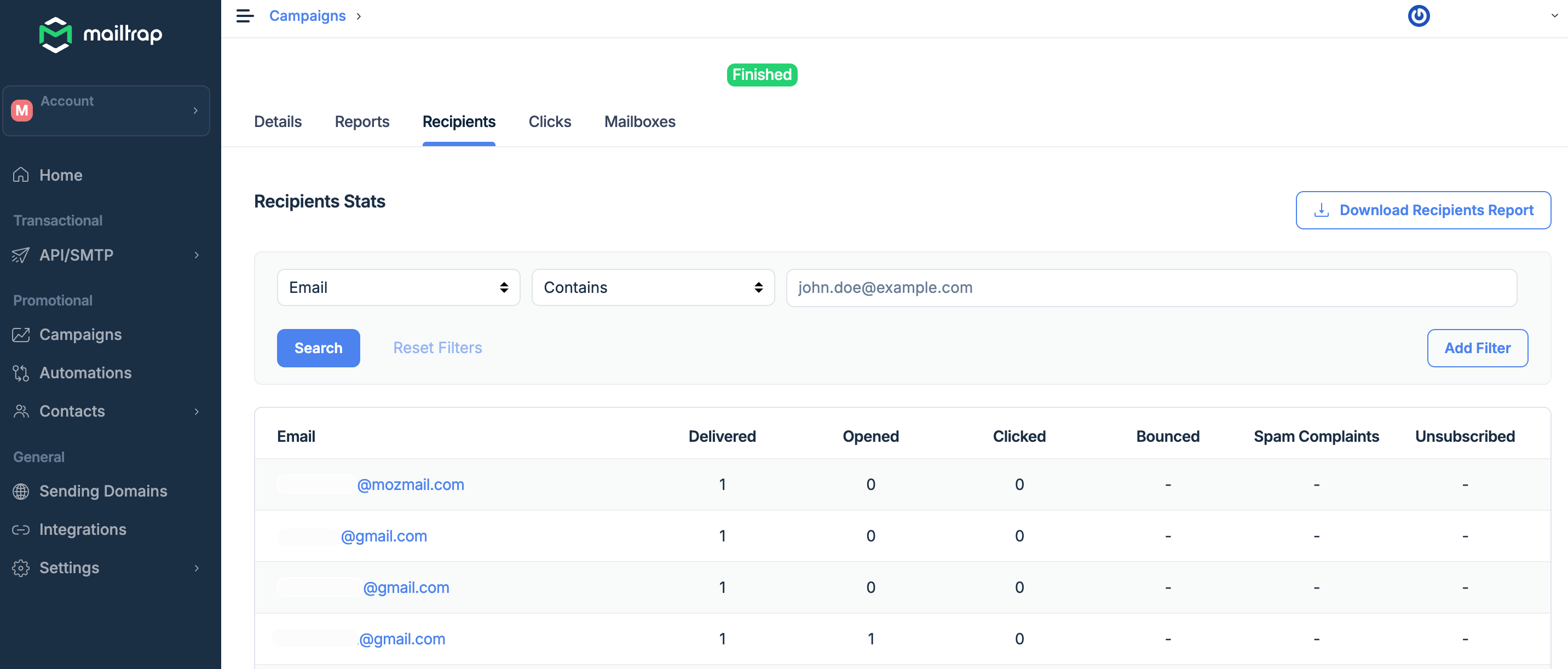Open the Contains condition dropdown
Screen dimensions: 1568x669
point(653,287)
